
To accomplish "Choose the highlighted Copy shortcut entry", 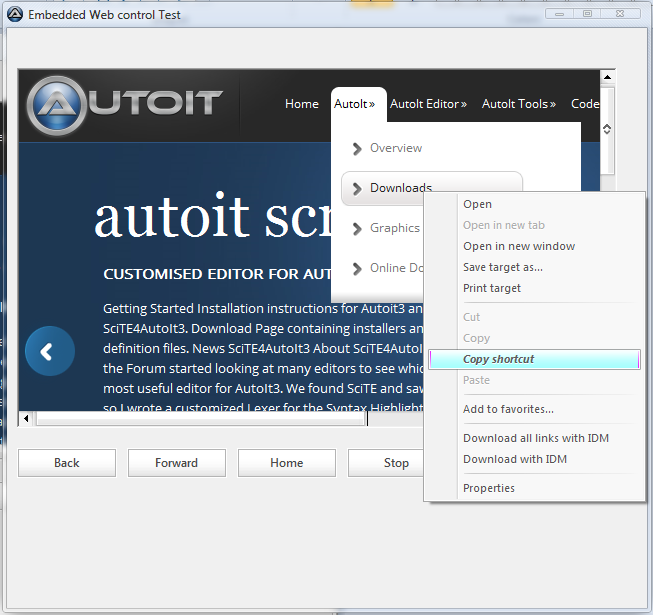I will click(534, 359).
